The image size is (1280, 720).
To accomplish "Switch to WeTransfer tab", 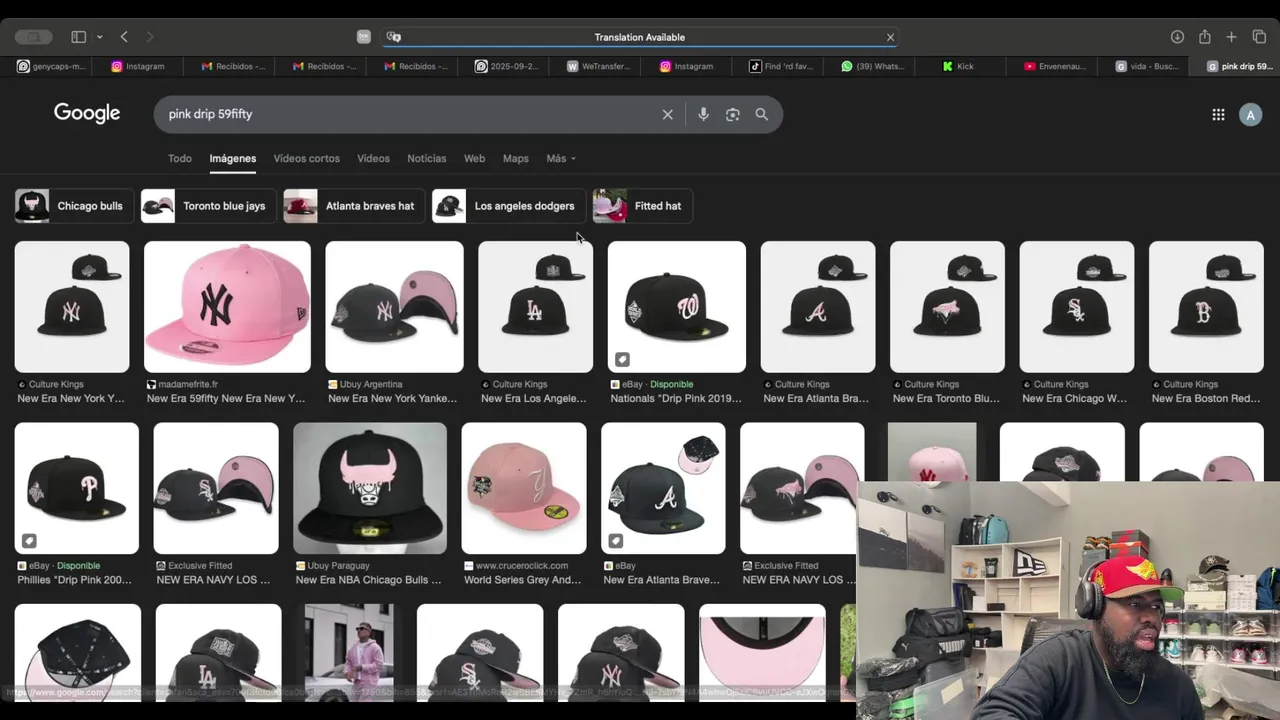I will [x=598, y=66].
